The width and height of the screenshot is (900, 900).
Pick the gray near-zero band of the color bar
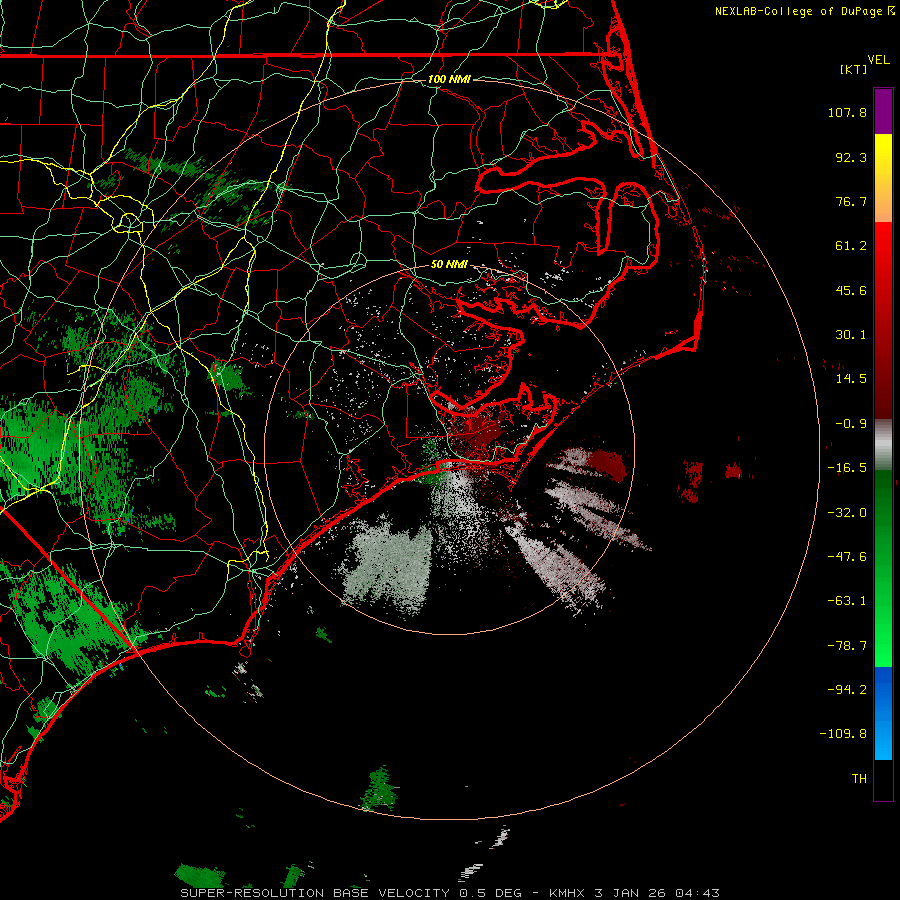(x=883, y=445)
